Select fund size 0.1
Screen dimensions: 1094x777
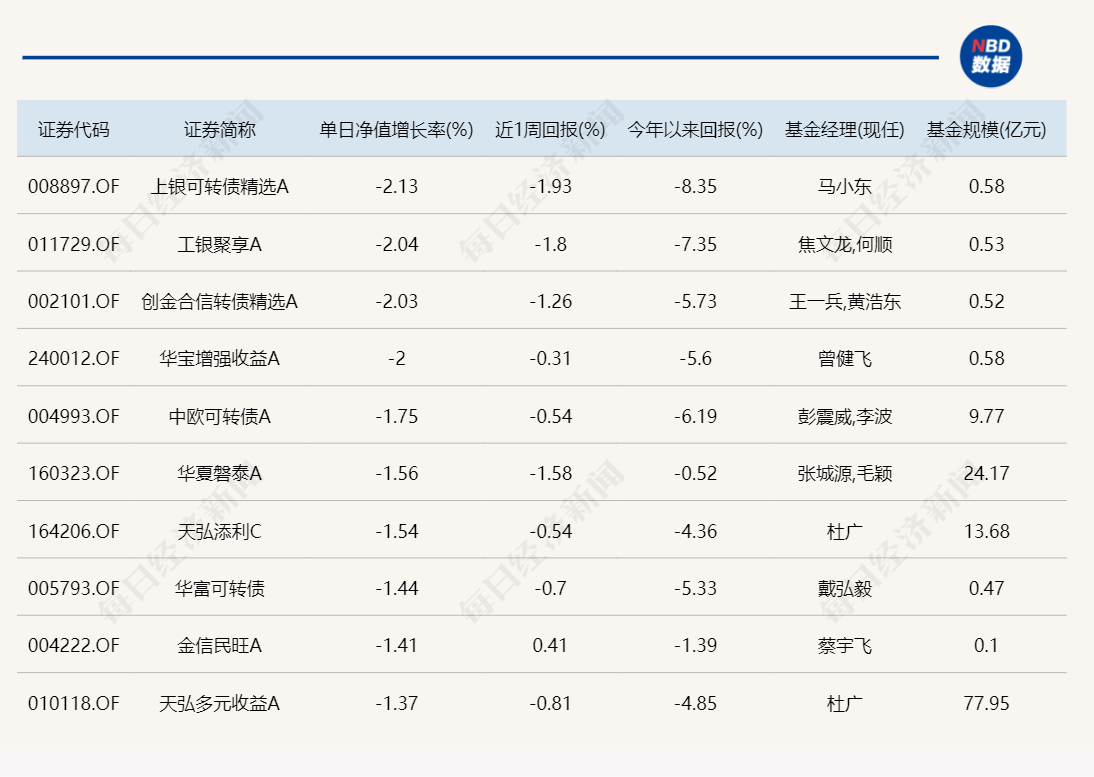click(987, 646)
